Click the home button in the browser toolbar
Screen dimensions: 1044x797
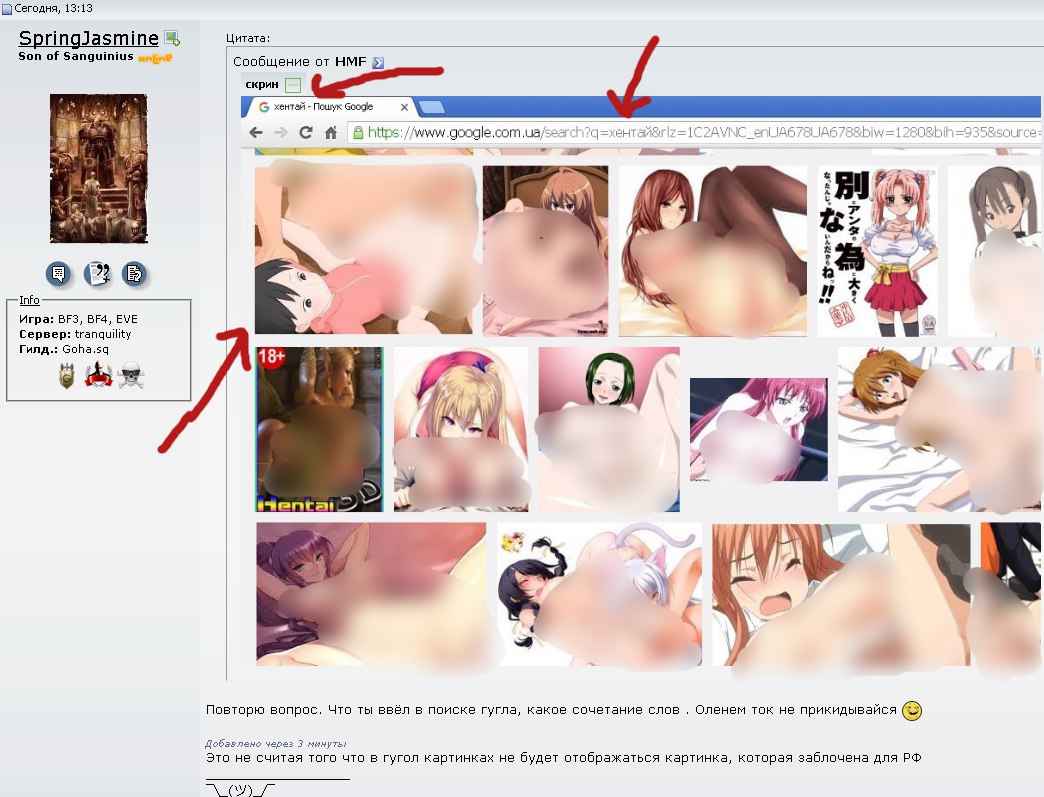click(x=330, y=132)
